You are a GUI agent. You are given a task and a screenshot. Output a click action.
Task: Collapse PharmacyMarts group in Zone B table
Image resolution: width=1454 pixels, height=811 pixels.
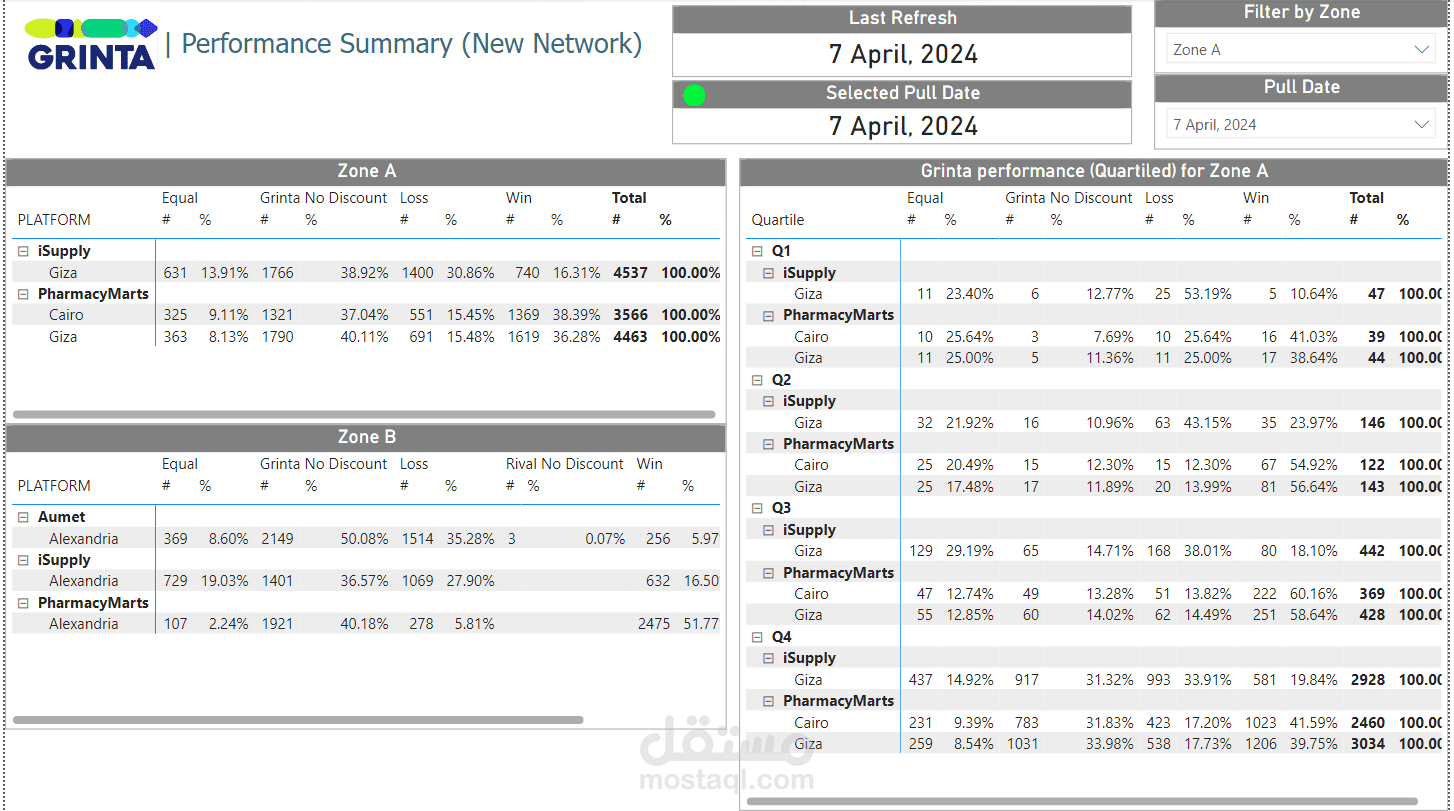coord(23,603)
